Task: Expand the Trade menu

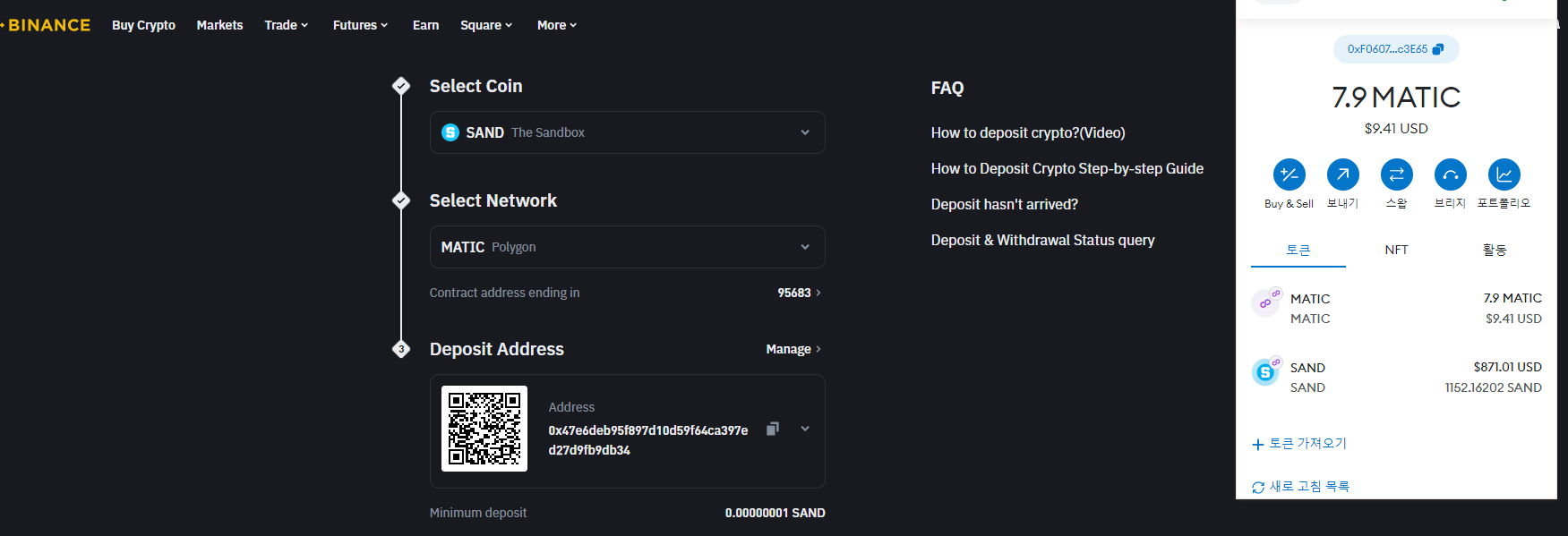Action: pos(287,25)
